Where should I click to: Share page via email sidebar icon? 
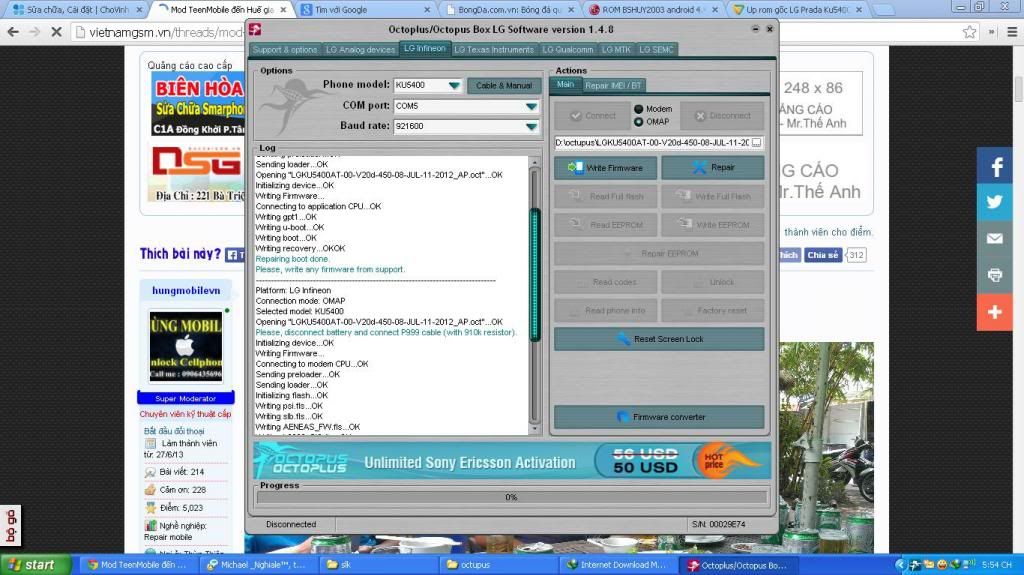coord(995,238)
